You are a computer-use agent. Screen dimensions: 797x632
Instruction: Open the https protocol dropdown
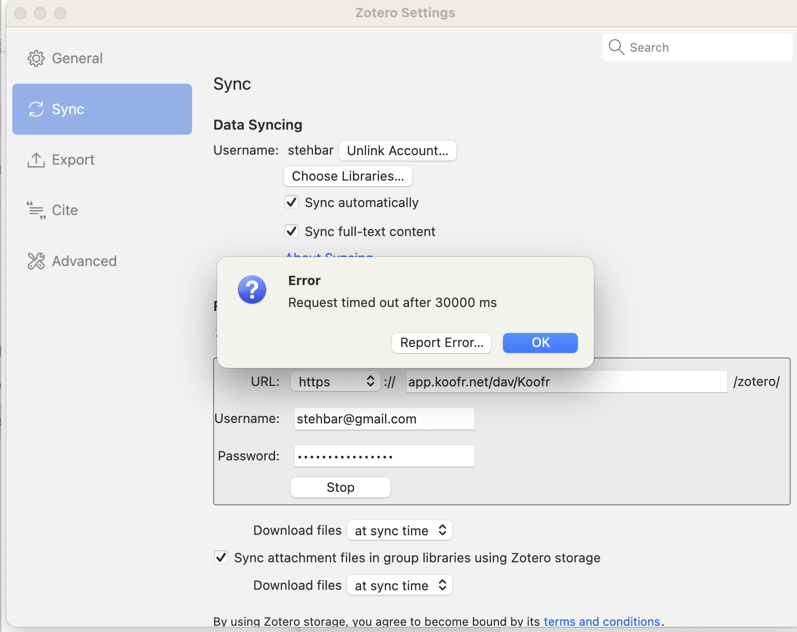[335, 382]
